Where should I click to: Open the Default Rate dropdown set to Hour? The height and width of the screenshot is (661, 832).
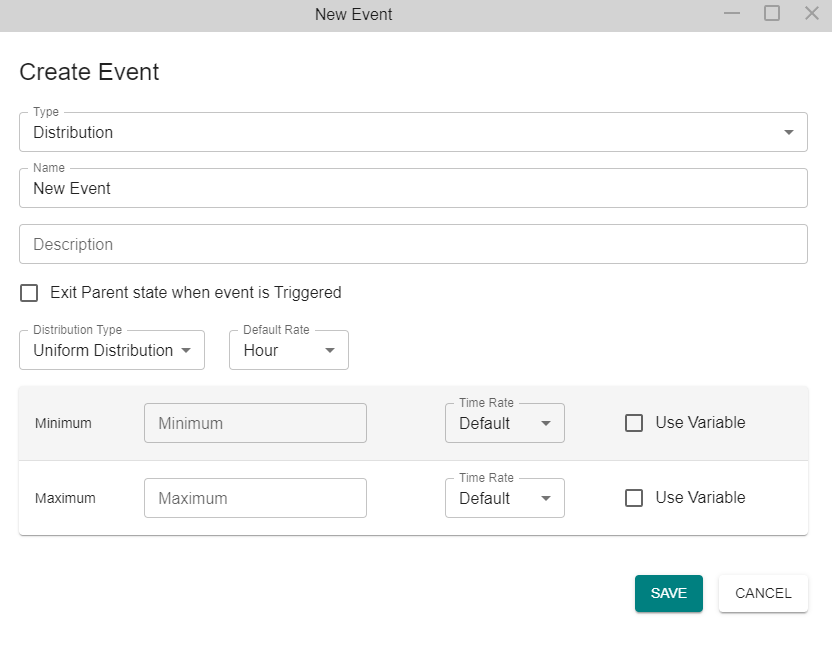click(289, 350)
